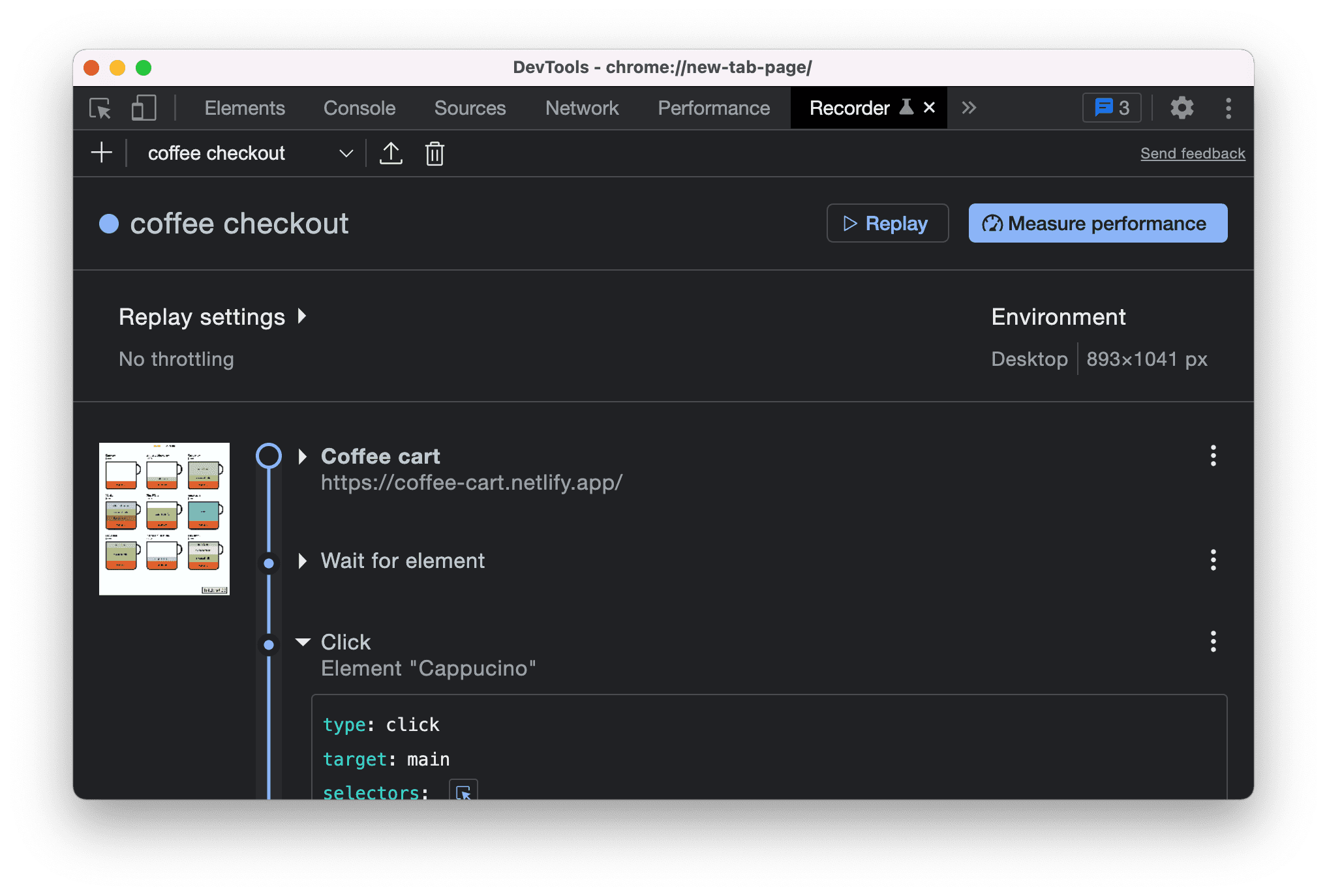1327x896 pixels.
Task: Select the Elements tab
Action: 243,108
